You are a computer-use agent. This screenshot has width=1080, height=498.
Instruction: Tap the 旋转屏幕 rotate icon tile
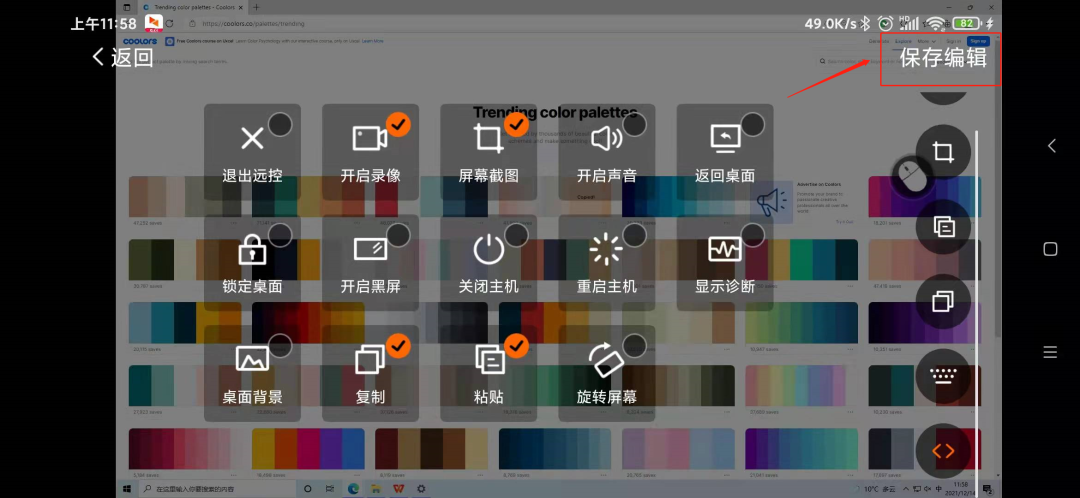[607, 373]
